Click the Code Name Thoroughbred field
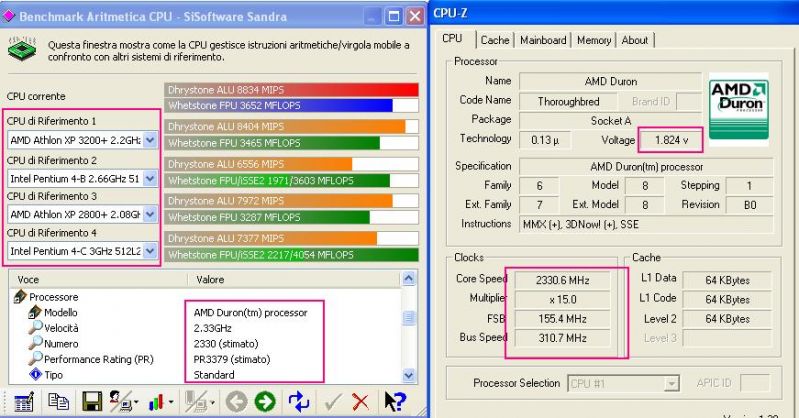 568,101
